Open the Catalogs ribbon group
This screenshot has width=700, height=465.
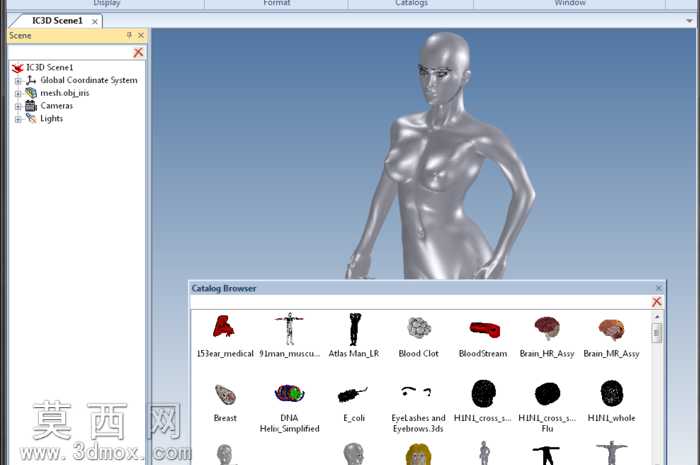click(x=411, y=4)
